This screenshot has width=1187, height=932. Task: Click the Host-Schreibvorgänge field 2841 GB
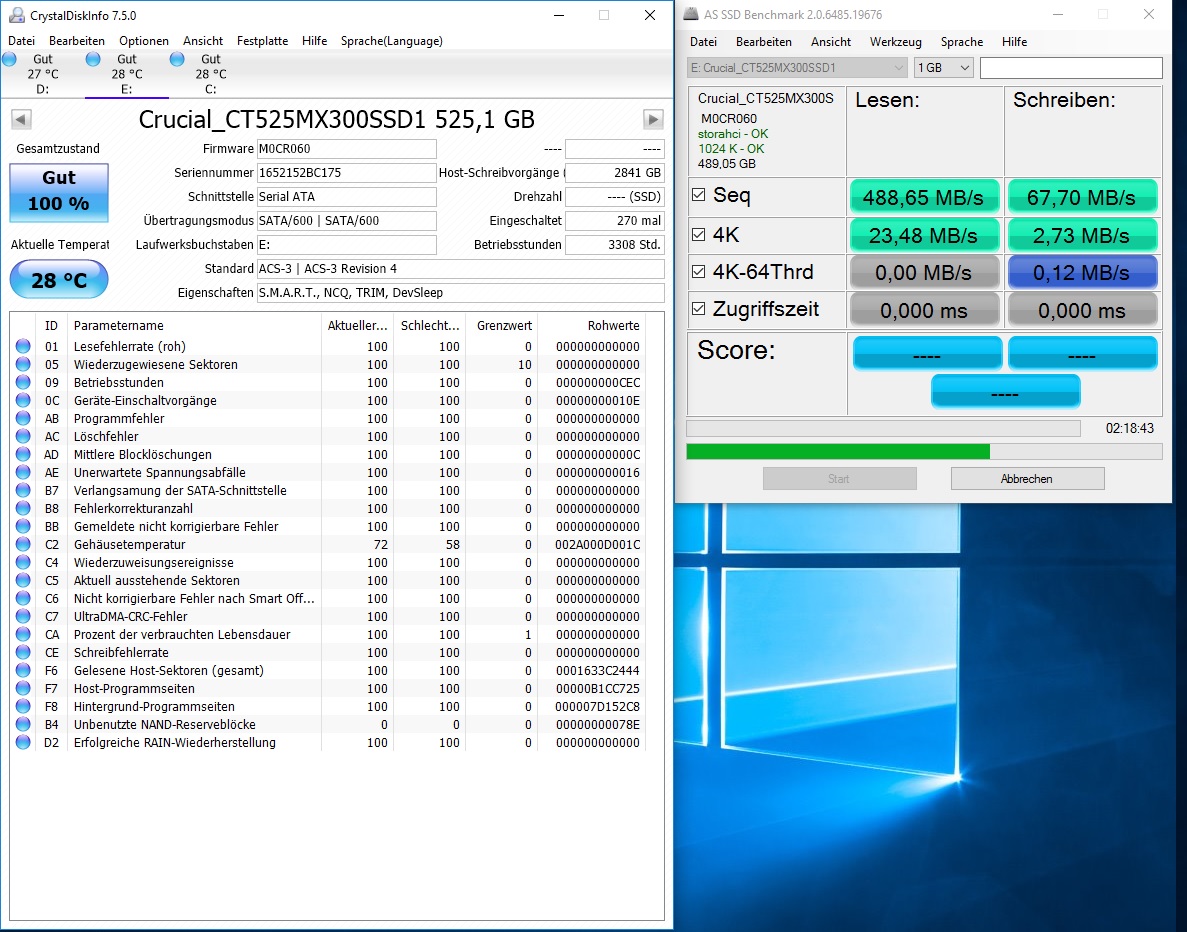point(615,173)
